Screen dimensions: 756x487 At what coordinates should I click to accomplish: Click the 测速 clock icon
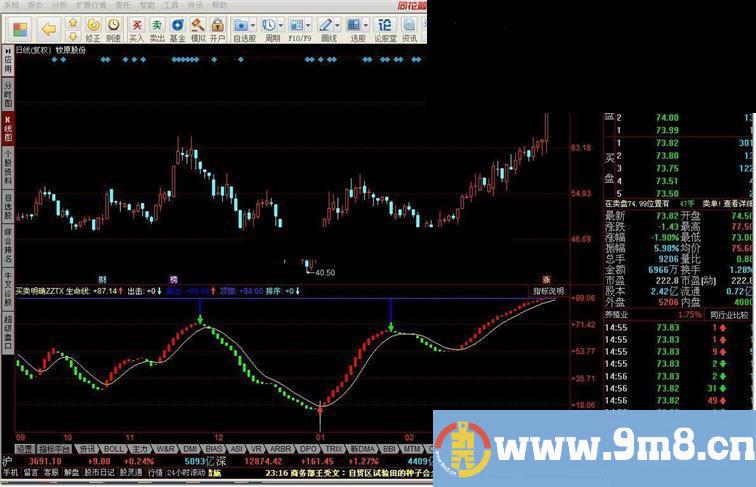[113, 27]
